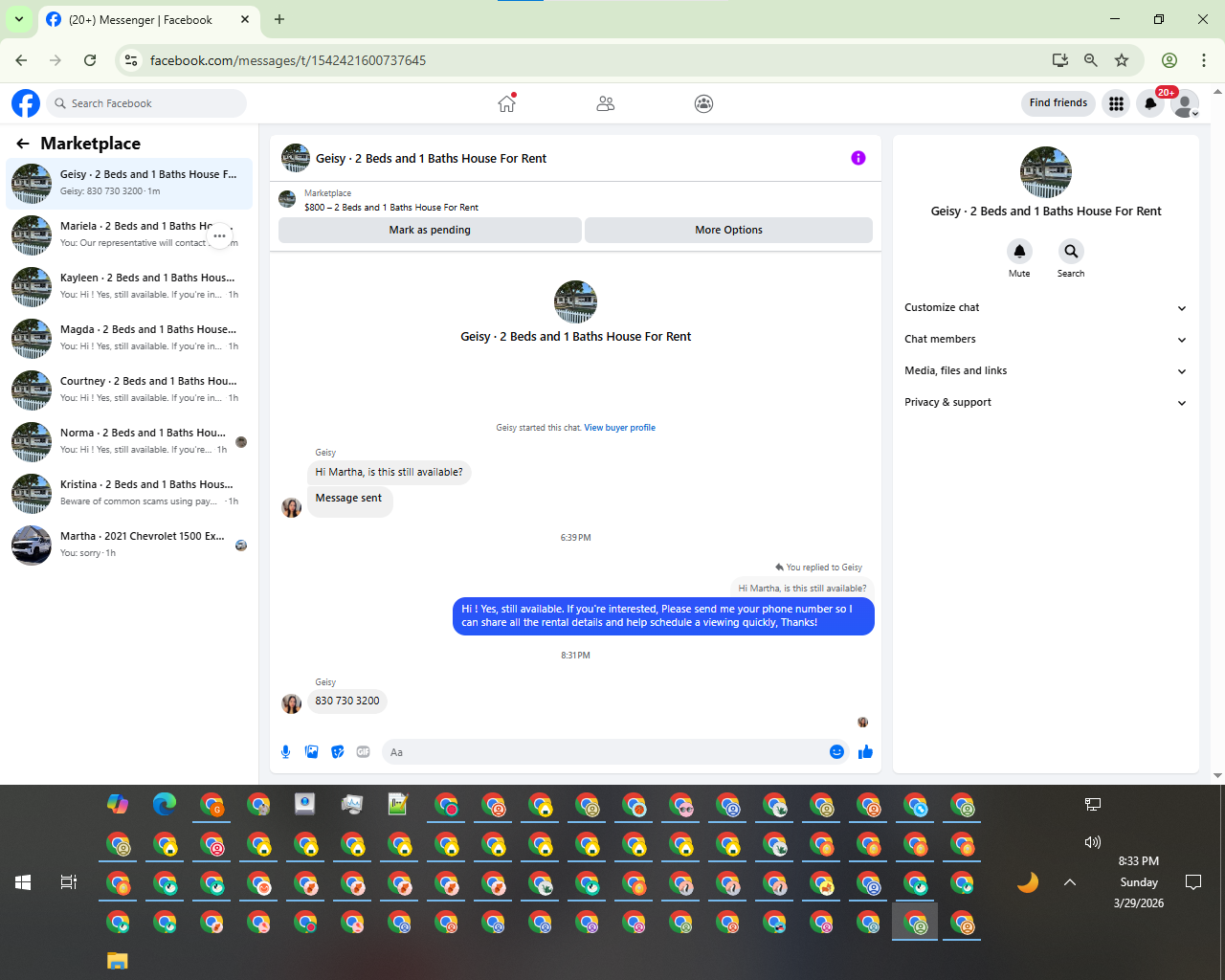Open Task View on the taskbar
The width and height of the screenshot is (1225, 980).
click(x=69, y=882)
